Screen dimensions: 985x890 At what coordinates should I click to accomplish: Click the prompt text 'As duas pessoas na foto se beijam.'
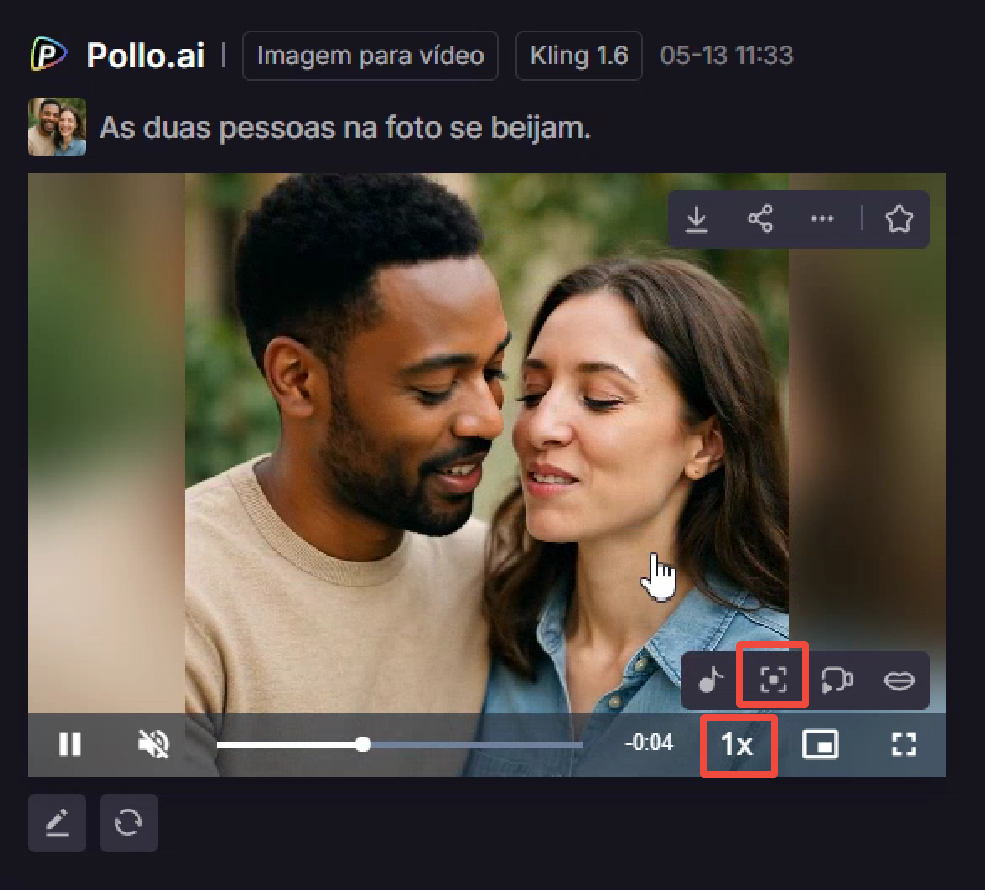pos(345,128)
